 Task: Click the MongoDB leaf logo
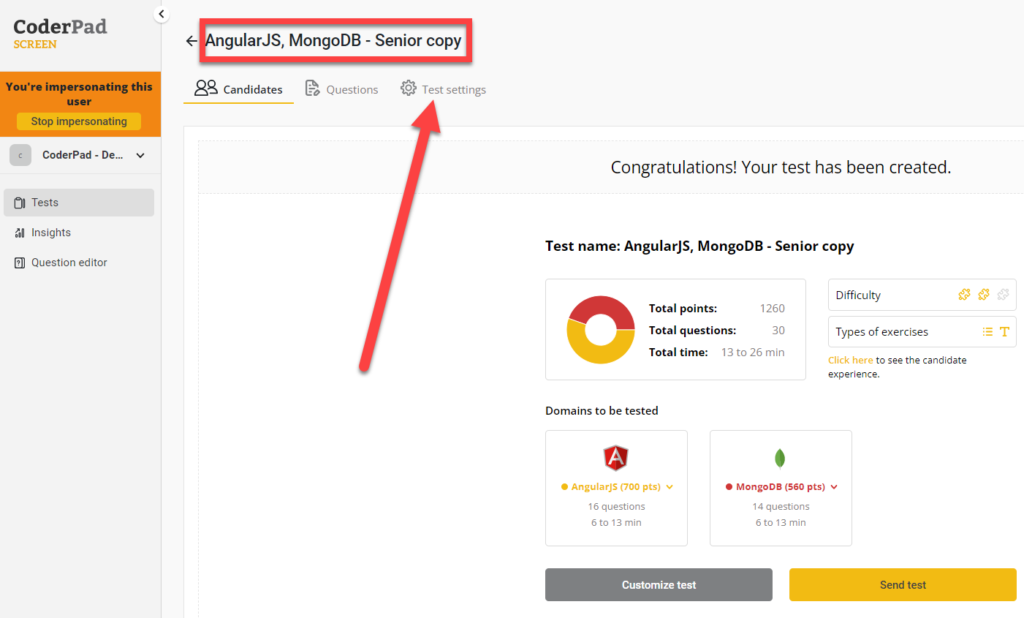coord(779,458)
